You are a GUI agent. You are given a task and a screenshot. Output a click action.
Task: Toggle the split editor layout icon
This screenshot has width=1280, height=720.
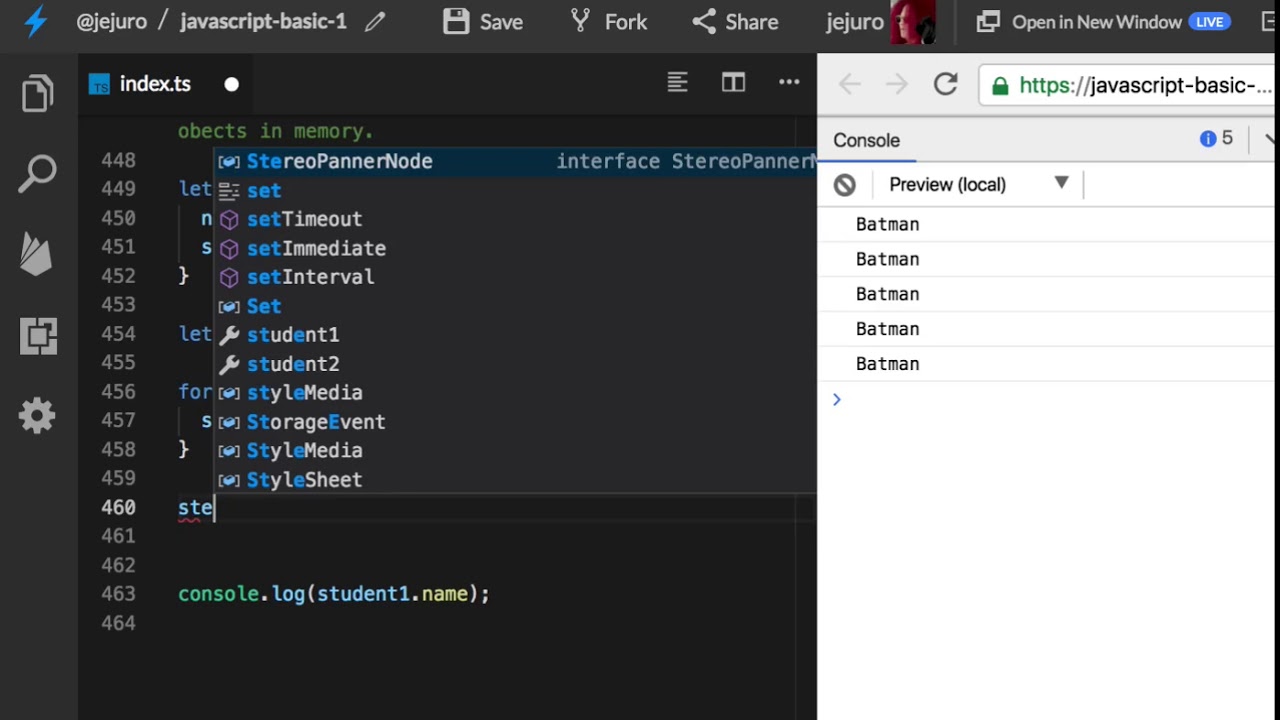(733, 83)
